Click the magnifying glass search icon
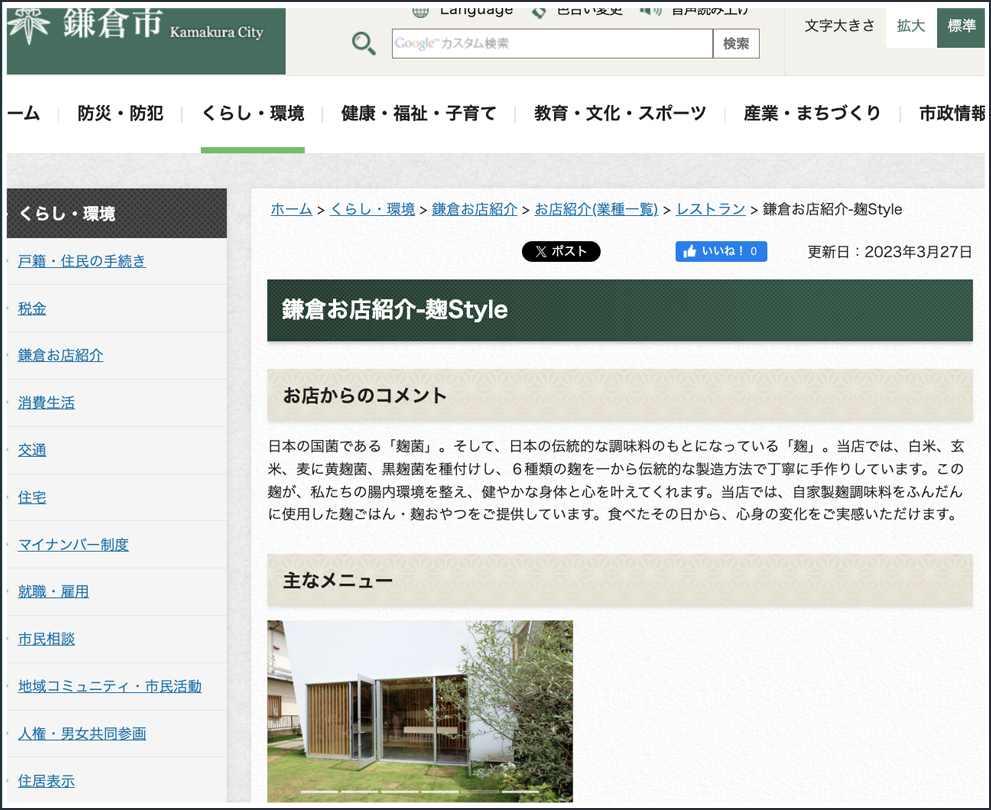Viewport: 991px width, 810px height. (364, 44)
